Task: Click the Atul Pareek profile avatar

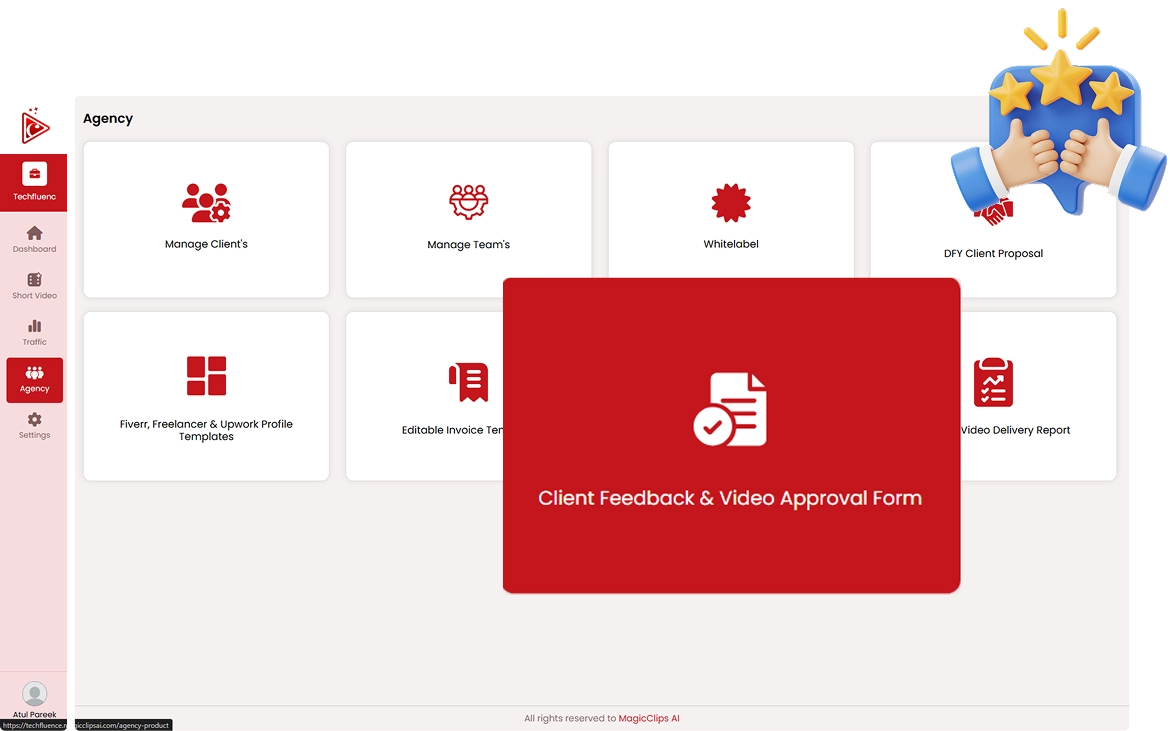Action: pyautogui.click(x=34, y=693)
